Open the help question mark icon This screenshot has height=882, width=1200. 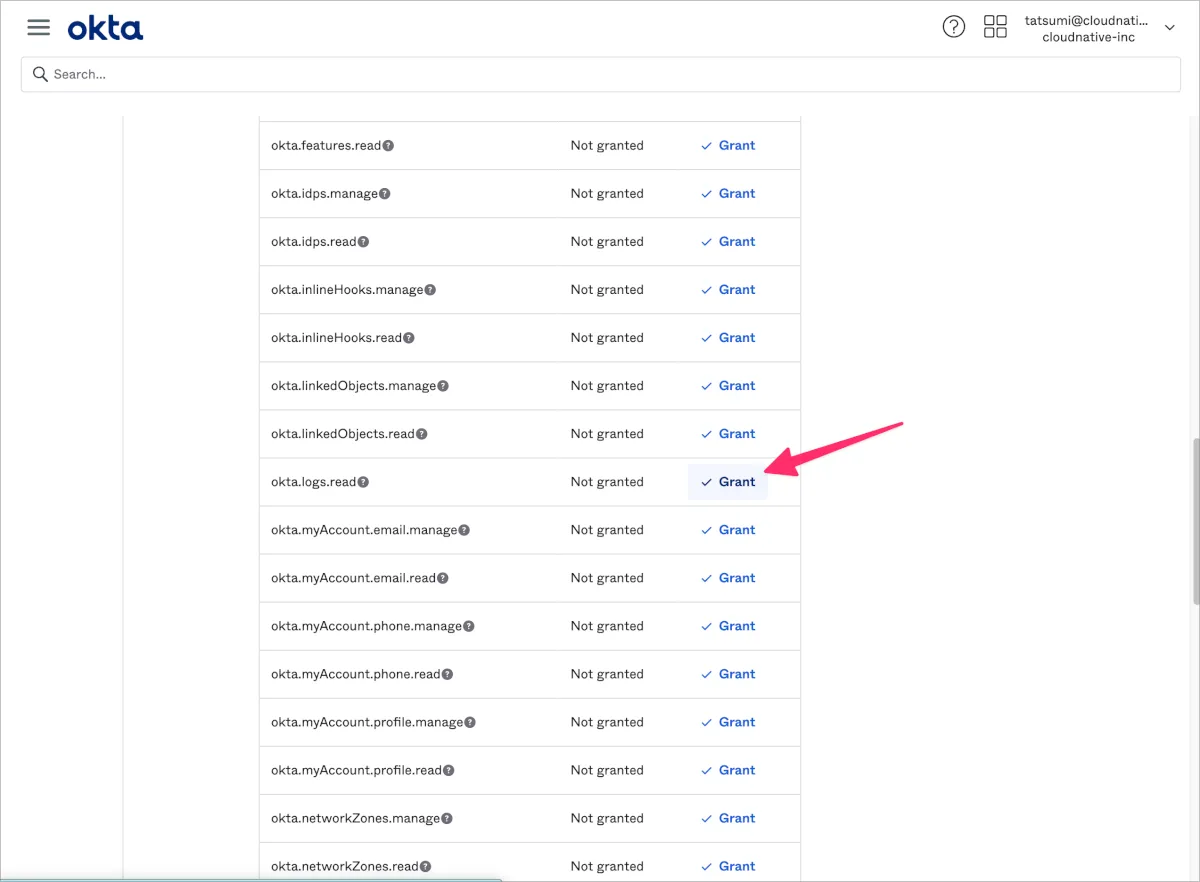coord(954,27)
